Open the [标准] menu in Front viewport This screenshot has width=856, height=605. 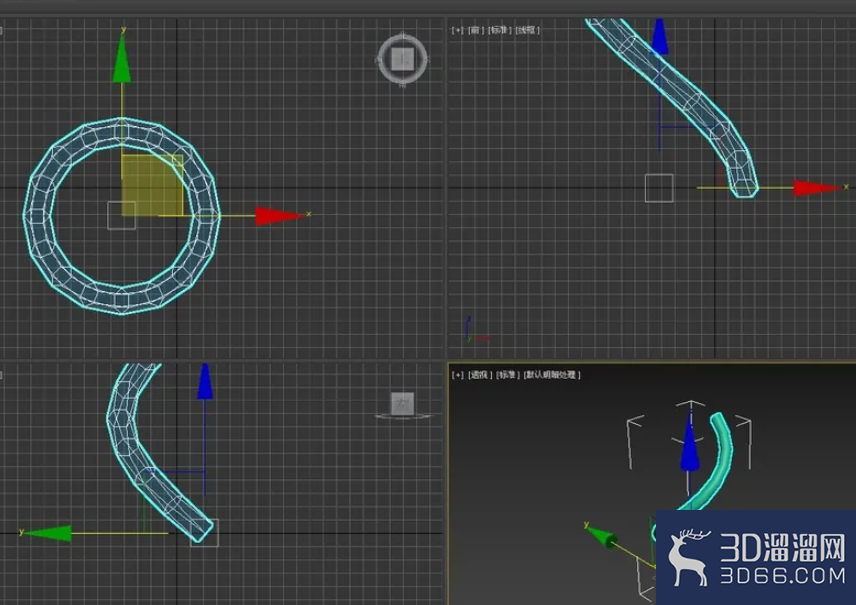[x=500, y=30]
